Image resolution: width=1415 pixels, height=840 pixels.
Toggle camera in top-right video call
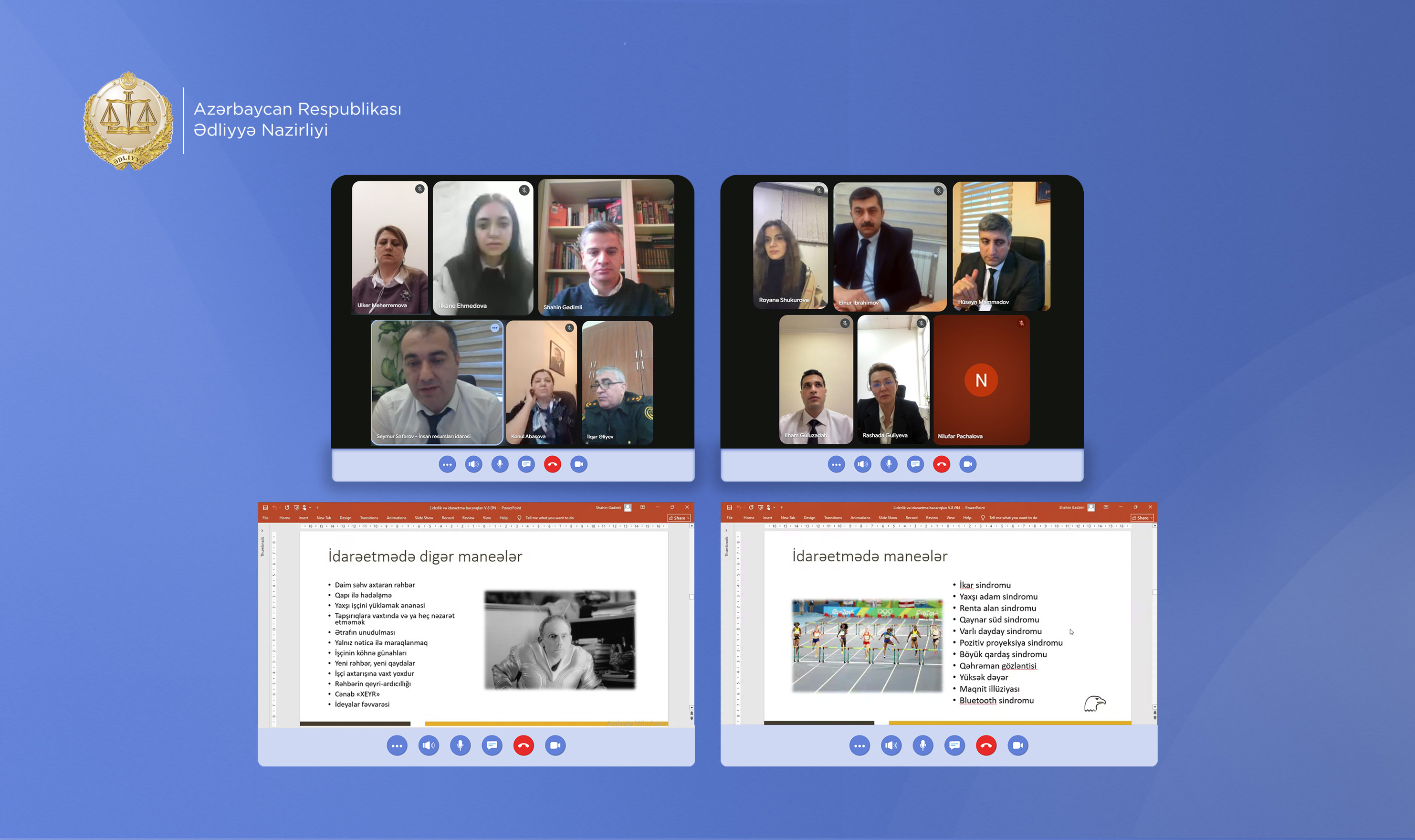point(968,464)
